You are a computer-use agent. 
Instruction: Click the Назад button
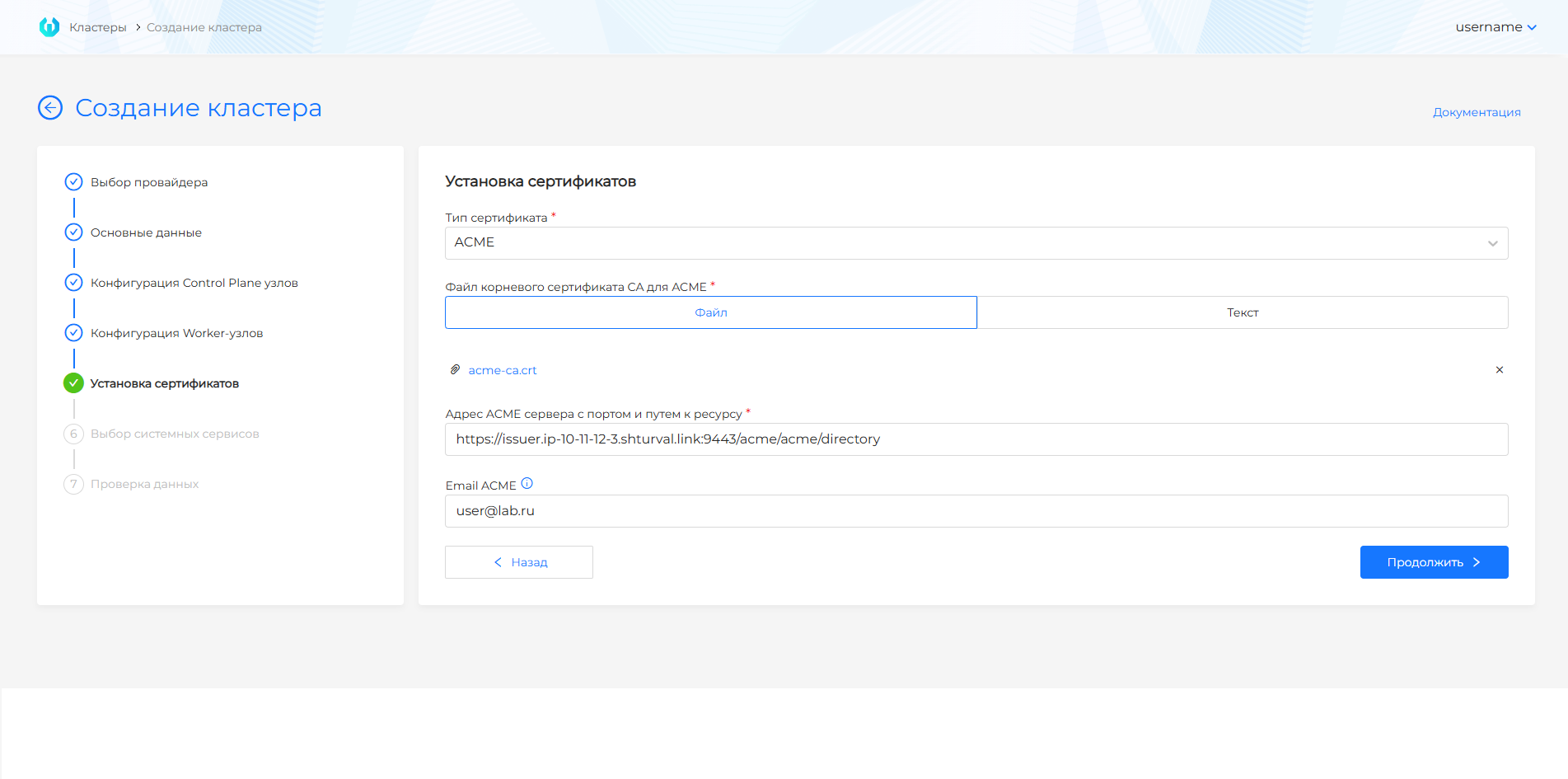tap(519, 562)
